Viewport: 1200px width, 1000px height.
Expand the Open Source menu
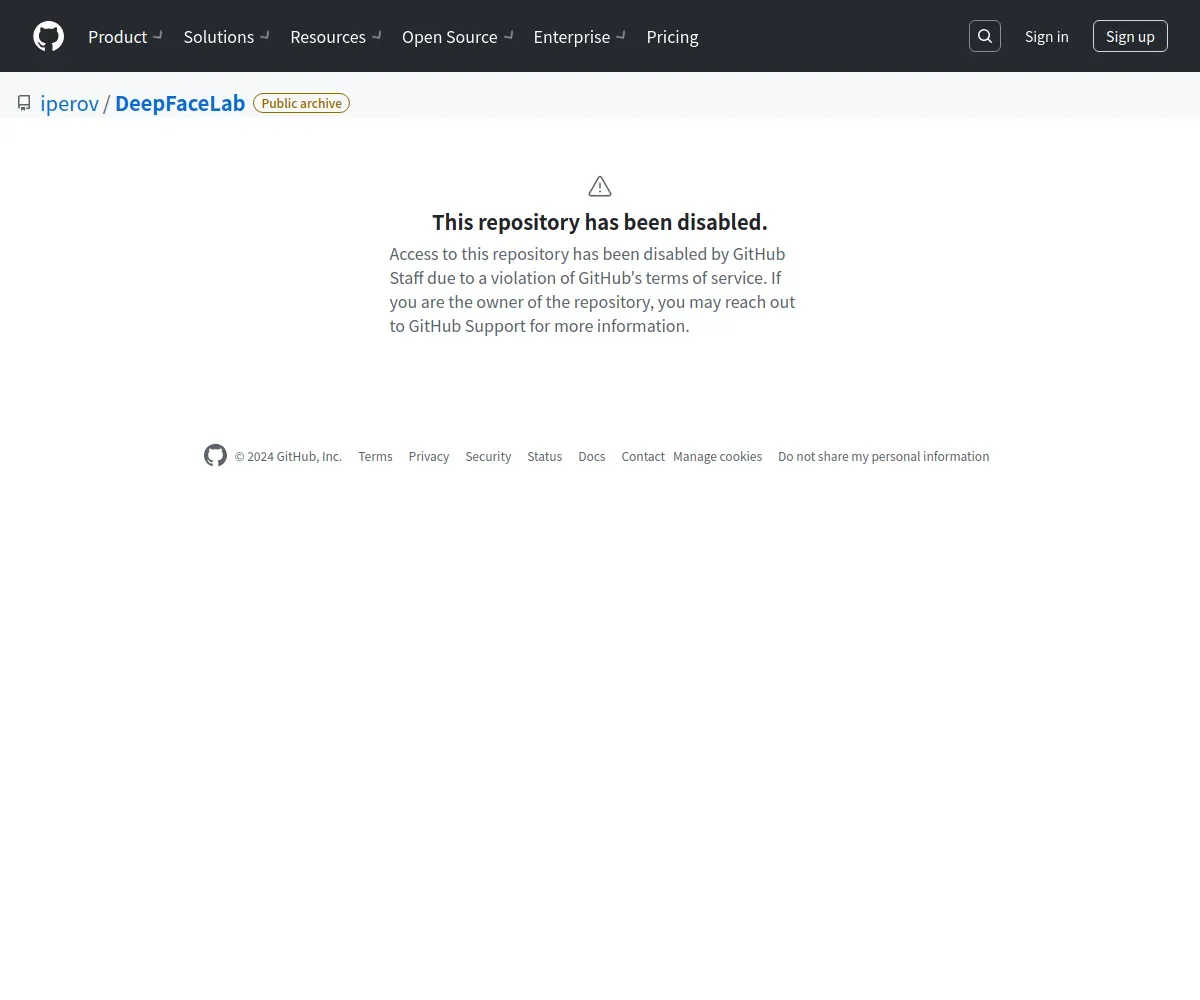click(x=458, y=36)
